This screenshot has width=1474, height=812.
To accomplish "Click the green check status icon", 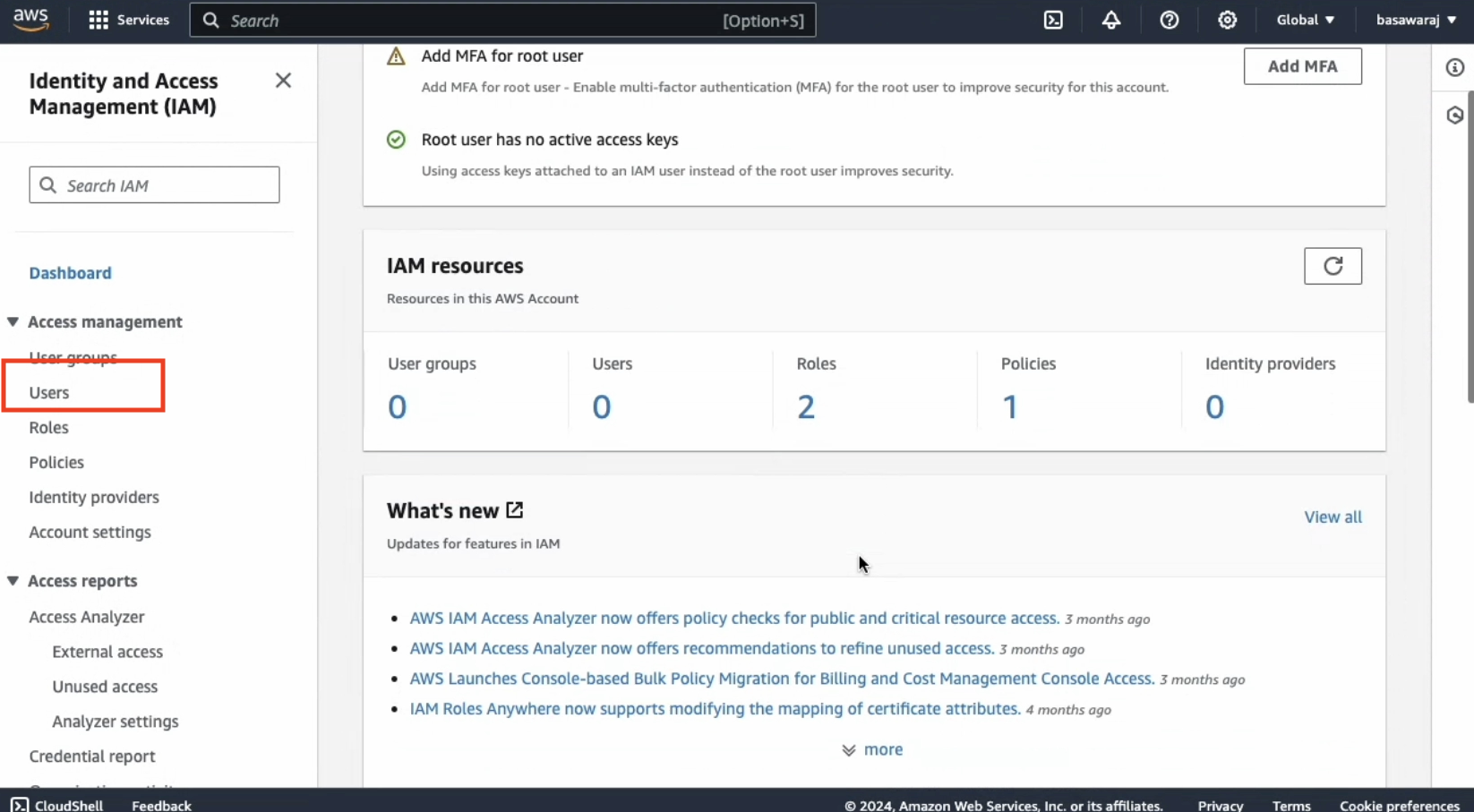I will point(396,140).
